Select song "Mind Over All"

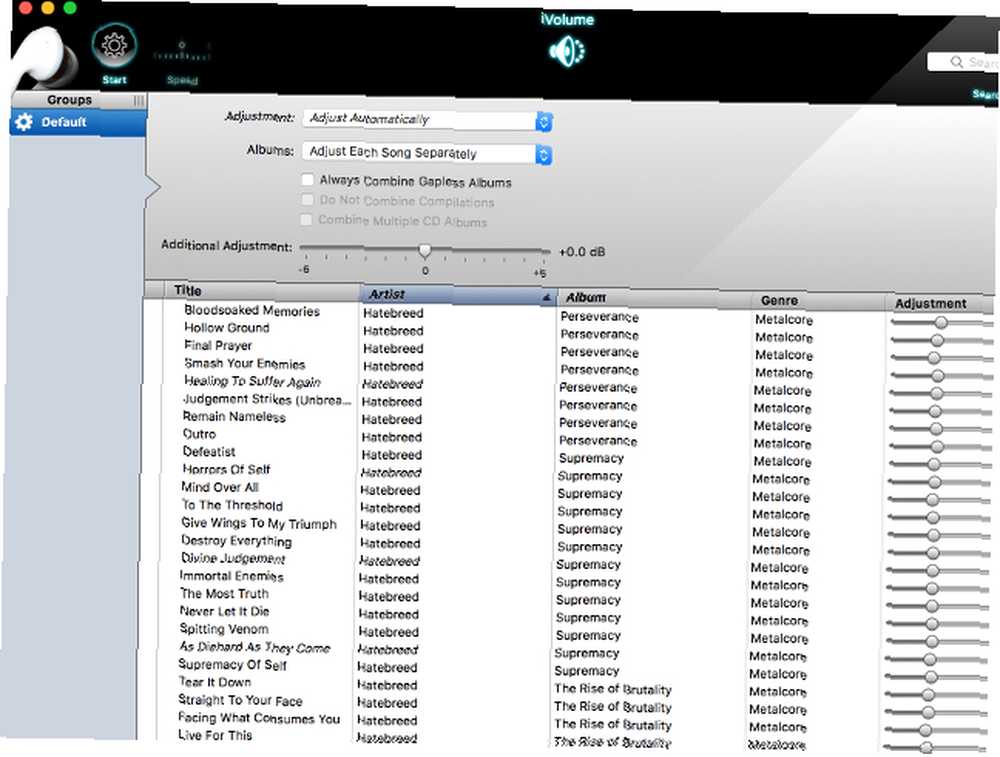tap(220, 487)
